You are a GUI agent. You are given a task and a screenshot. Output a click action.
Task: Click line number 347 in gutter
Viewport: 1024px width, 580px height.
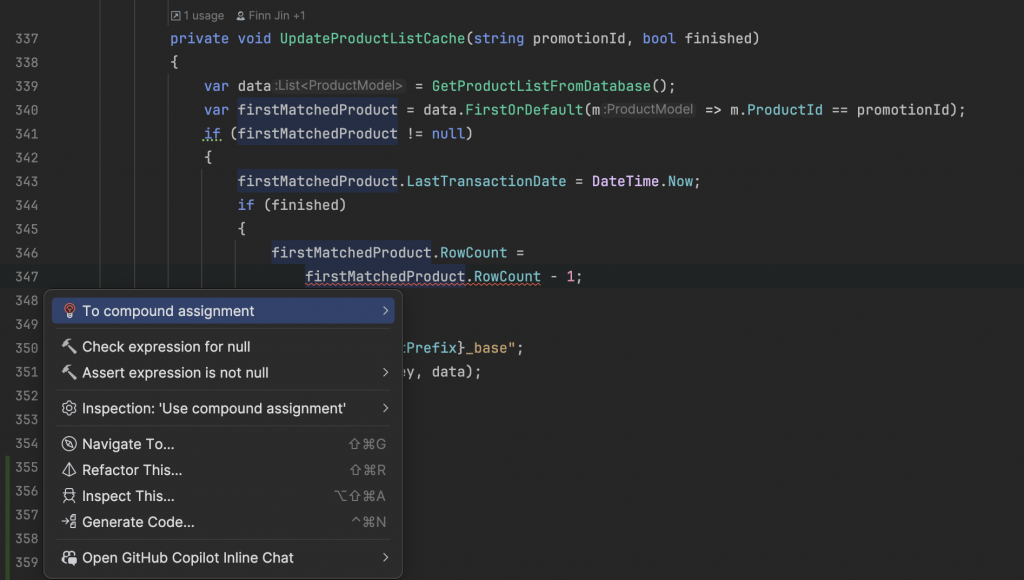(x=26, y=277)
